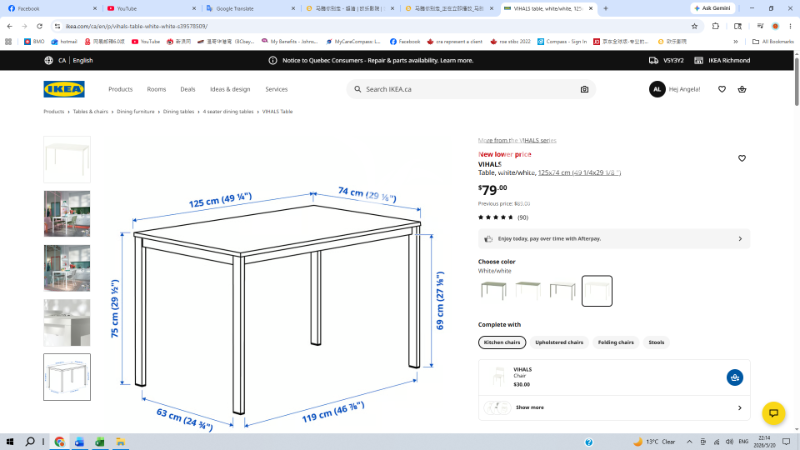Select Stools filter chip
800x450 pixels.
(x=656, y=342)
